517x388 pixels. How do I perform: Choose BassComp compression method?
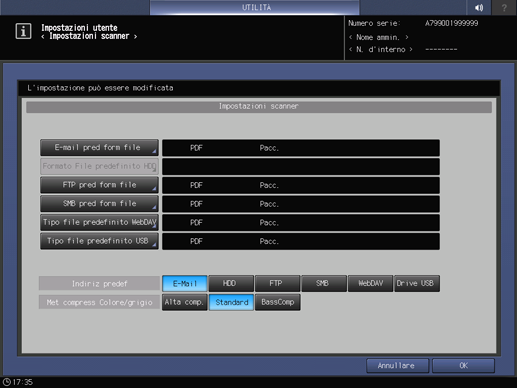point(277,302)
